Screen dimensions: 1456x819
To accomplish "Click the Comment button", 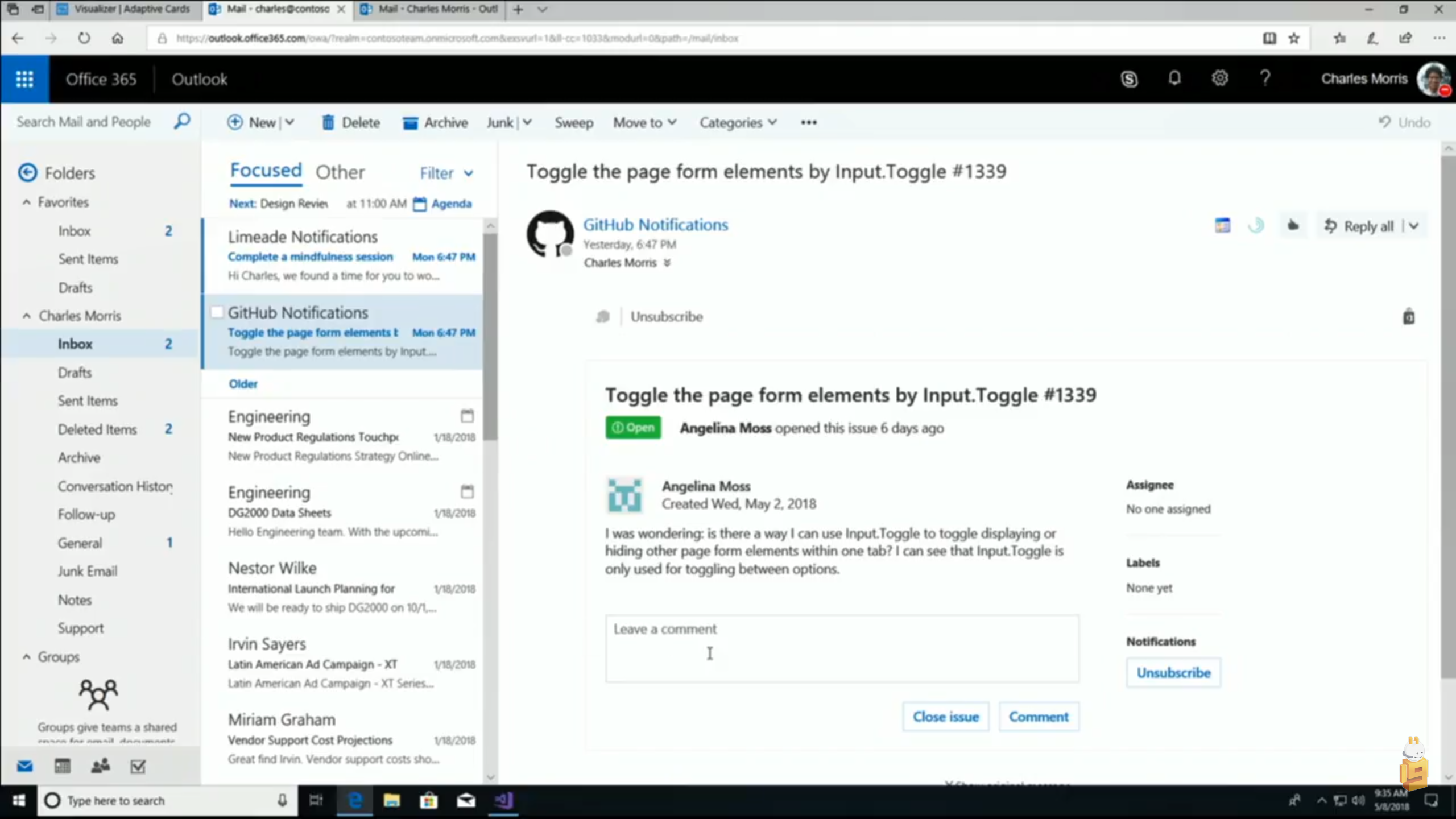I will (1039, 717).
